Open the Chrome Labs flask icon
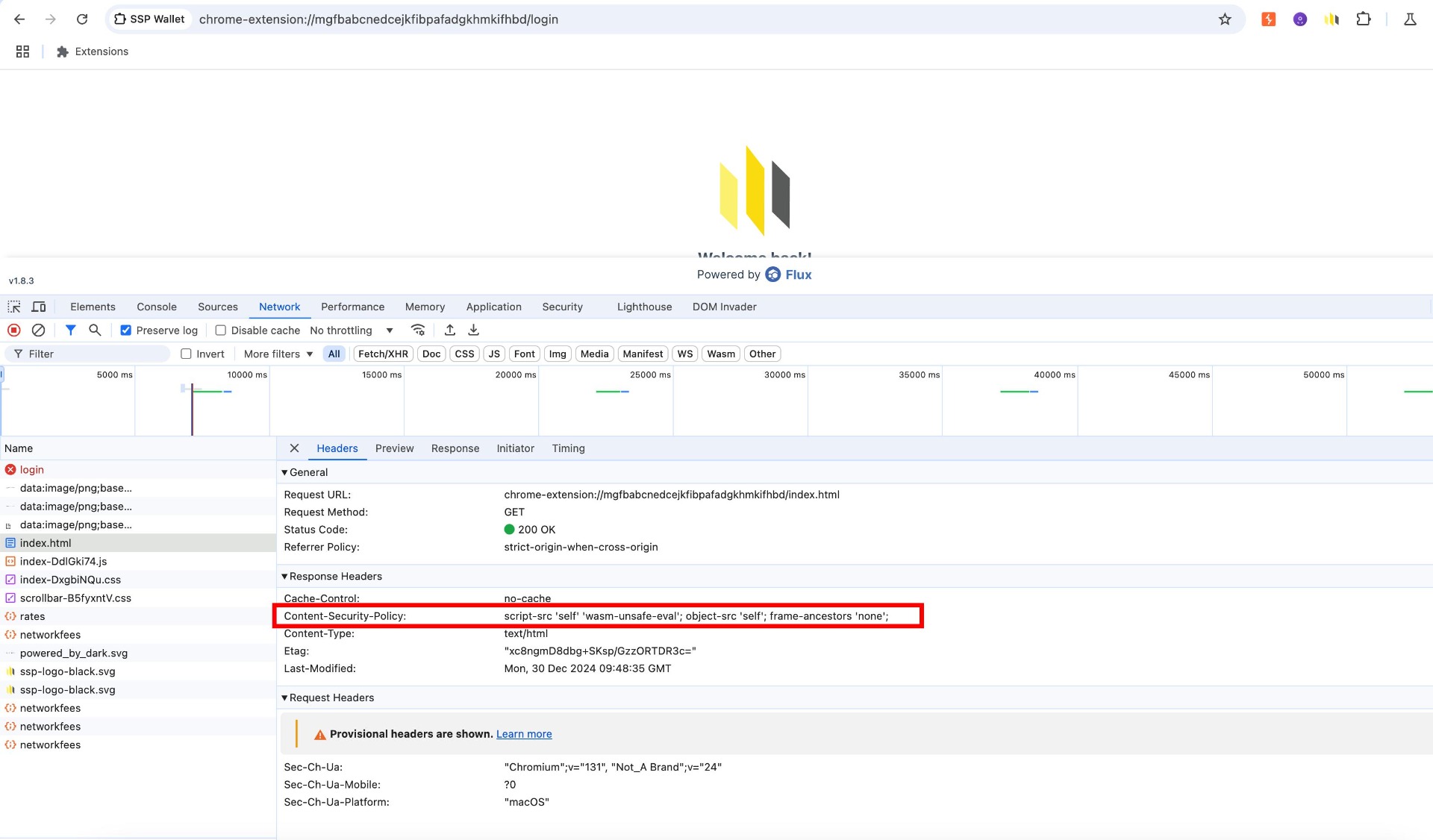This screenshot has width=1433, height=840. (1410, 19)
